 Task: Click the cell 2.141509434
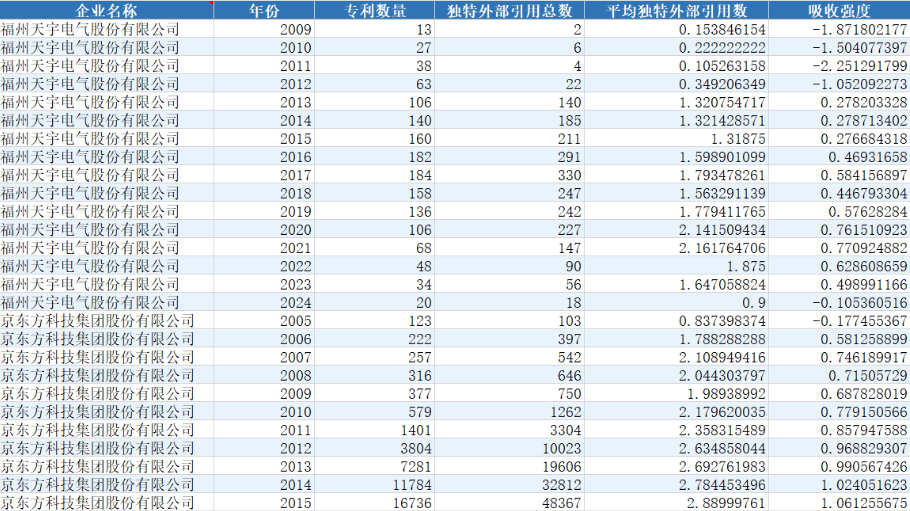pos(676,229)
